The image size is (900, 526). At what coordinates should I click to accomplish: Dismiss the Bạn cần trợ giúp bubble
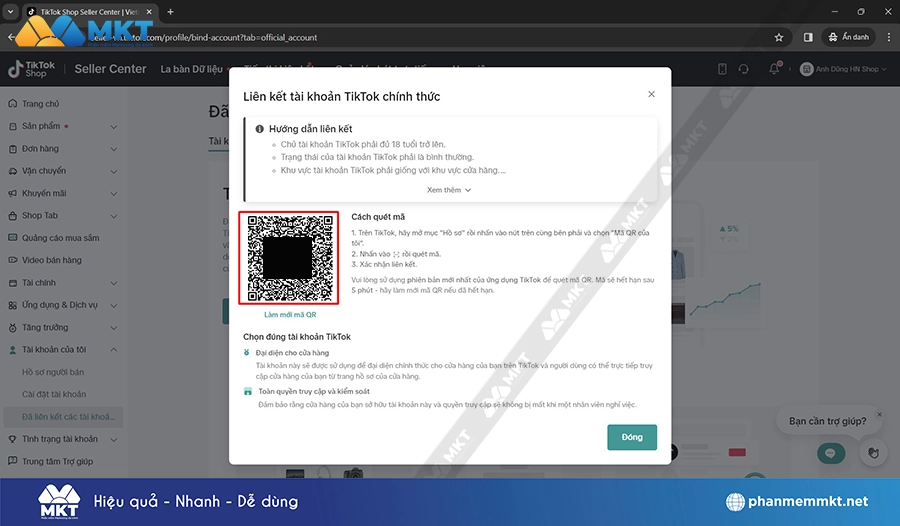tap(879, 414)
